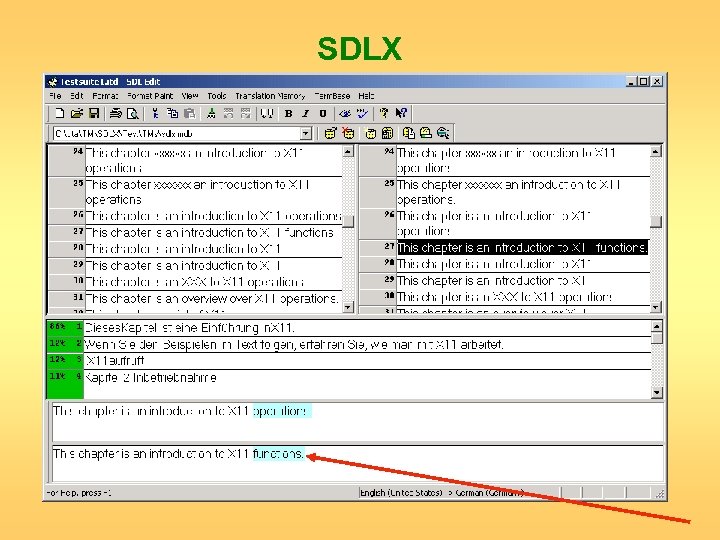Click the Paste clipboard icon
The height and width of the screenshot is (540, 720).
189,113
